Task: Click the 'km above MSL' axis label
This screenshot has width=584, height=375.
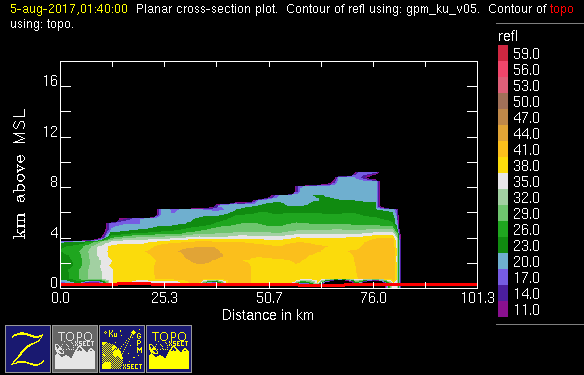Action: pyautogui.click(x=20, y=174)
